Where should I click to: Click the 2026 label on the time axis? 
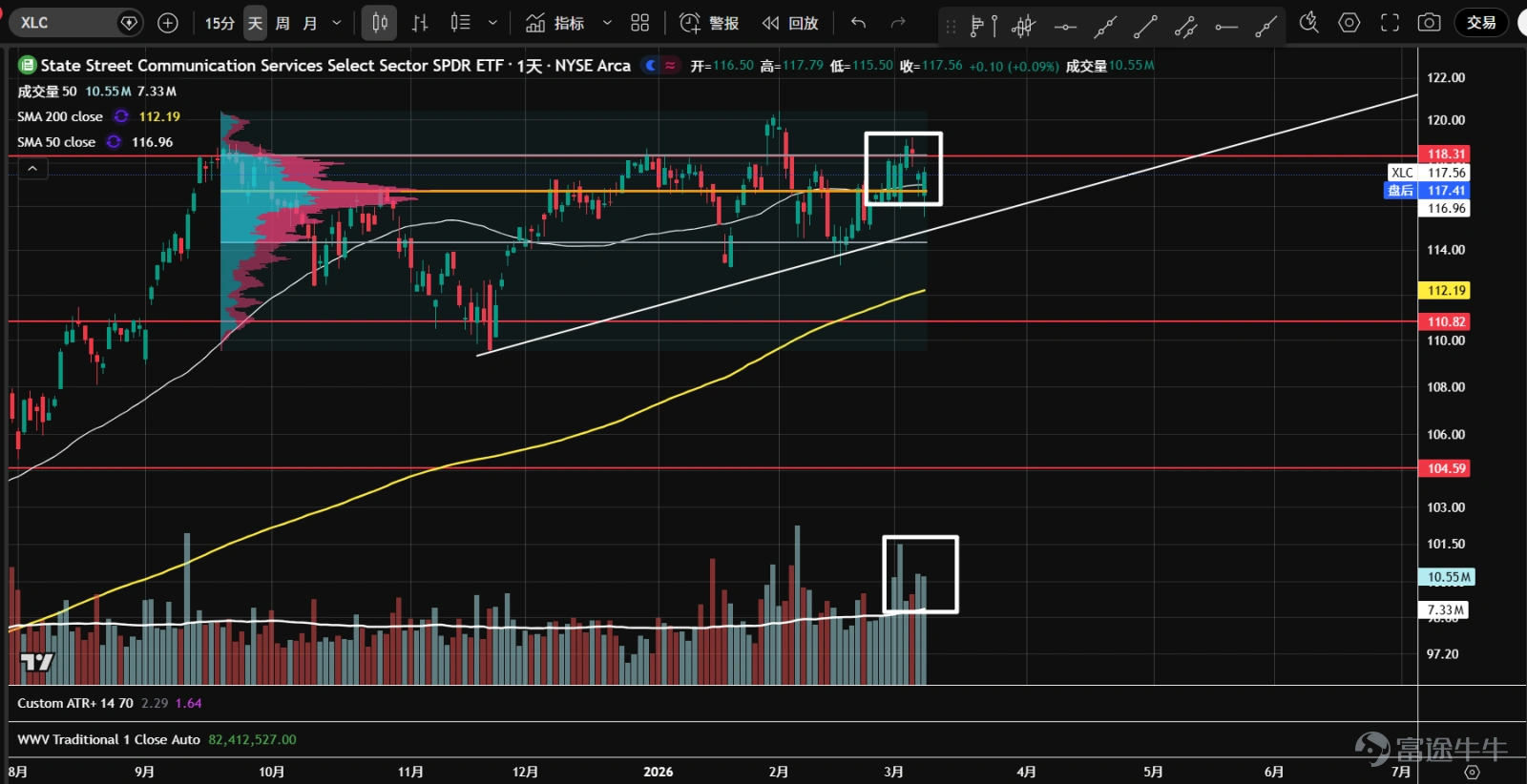[x=658, y=772]
